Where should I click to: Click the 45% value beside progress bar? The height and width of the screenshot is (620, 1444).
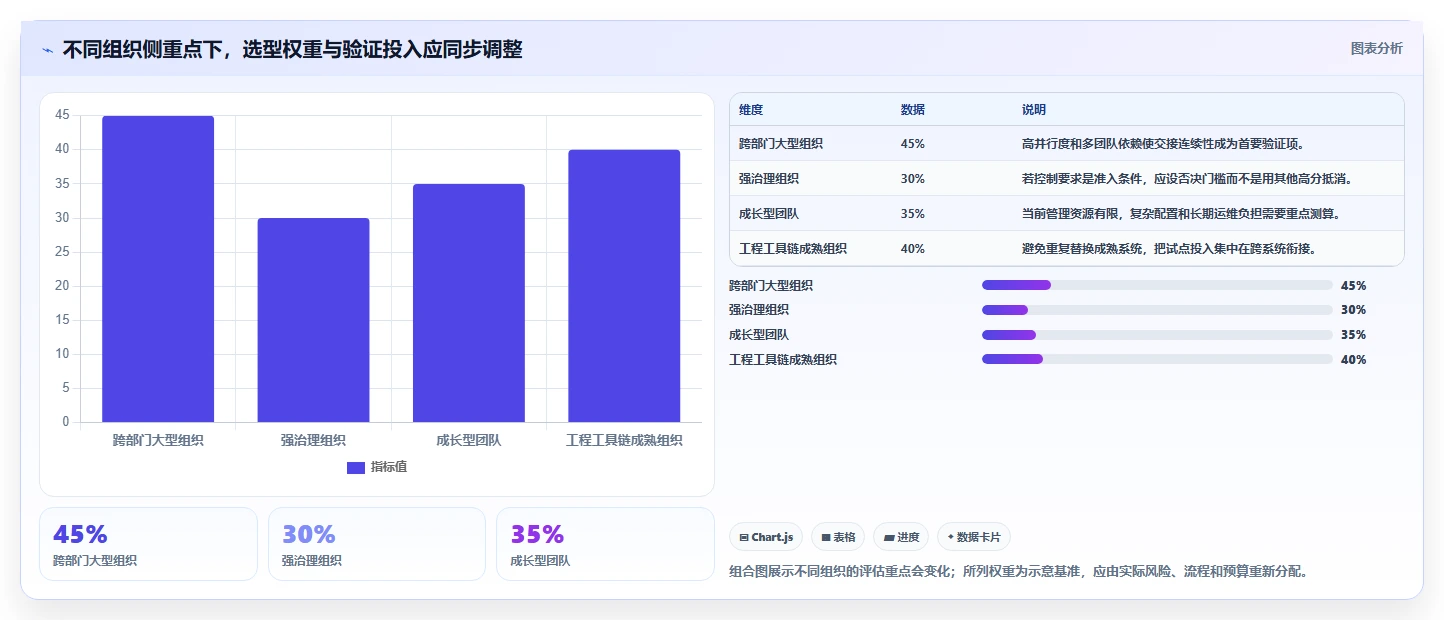tap(1353, 285)
